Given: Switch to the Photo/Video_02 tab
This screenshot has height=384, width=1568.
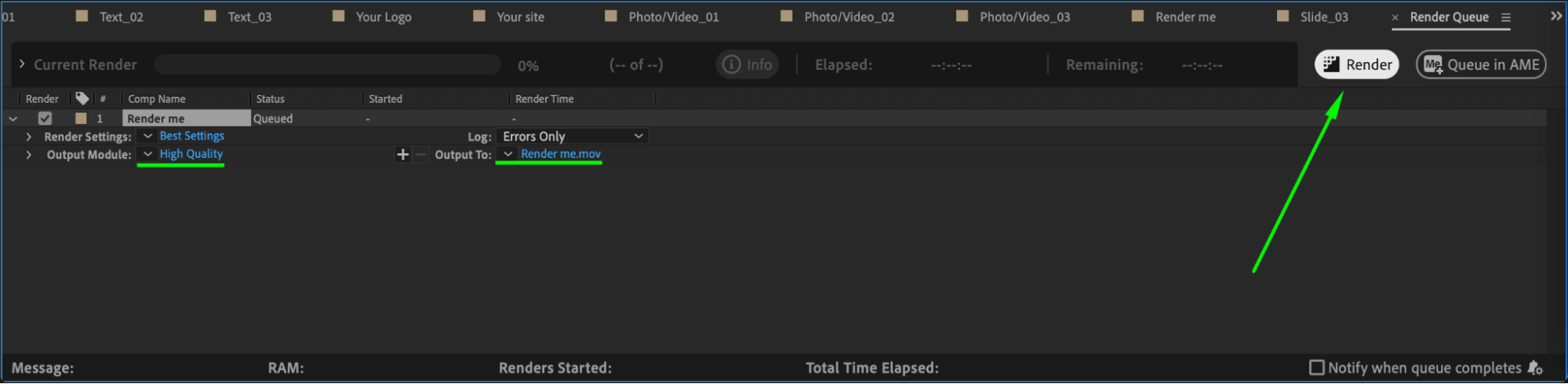Looking at the screenshot, I should [x=849, y=16].
